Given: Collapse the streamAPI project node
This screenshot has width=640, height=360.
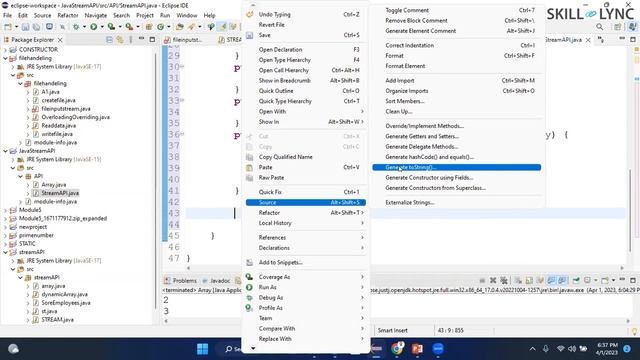Looking at the screenshot, I should point(5,252).
